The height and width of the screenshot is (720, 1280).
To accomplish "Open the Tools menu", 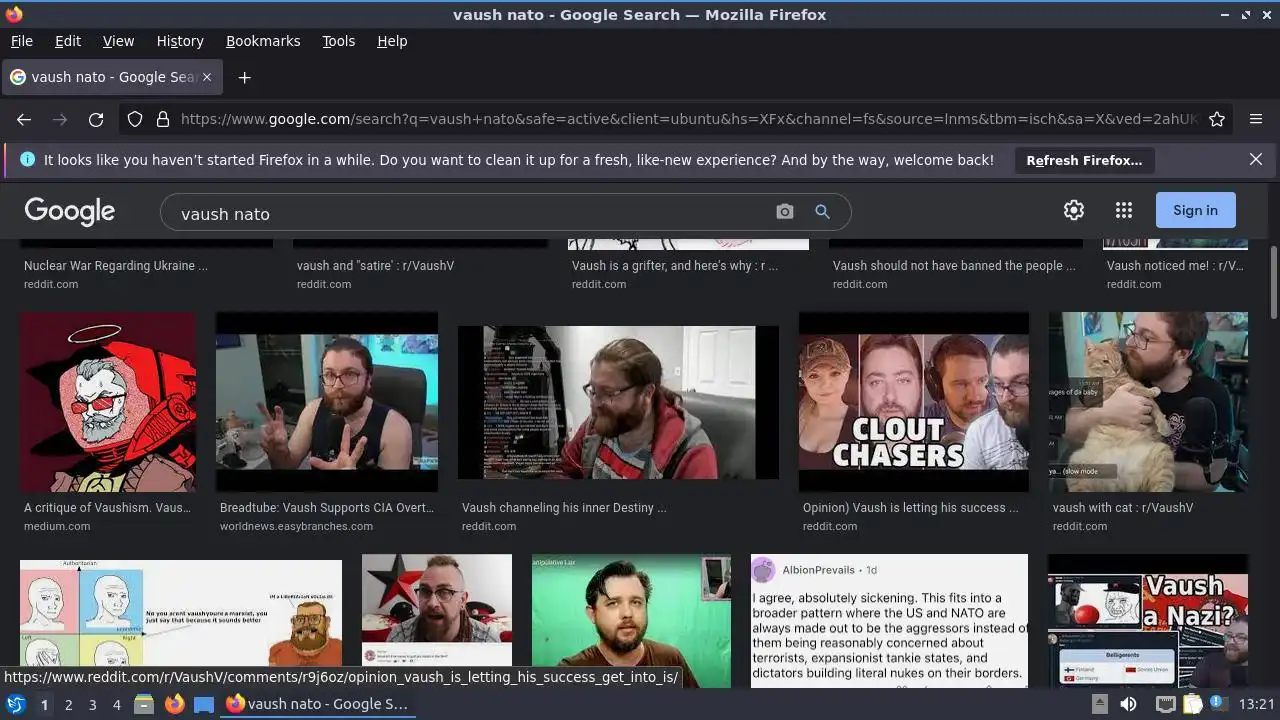I will coord(338,41).
